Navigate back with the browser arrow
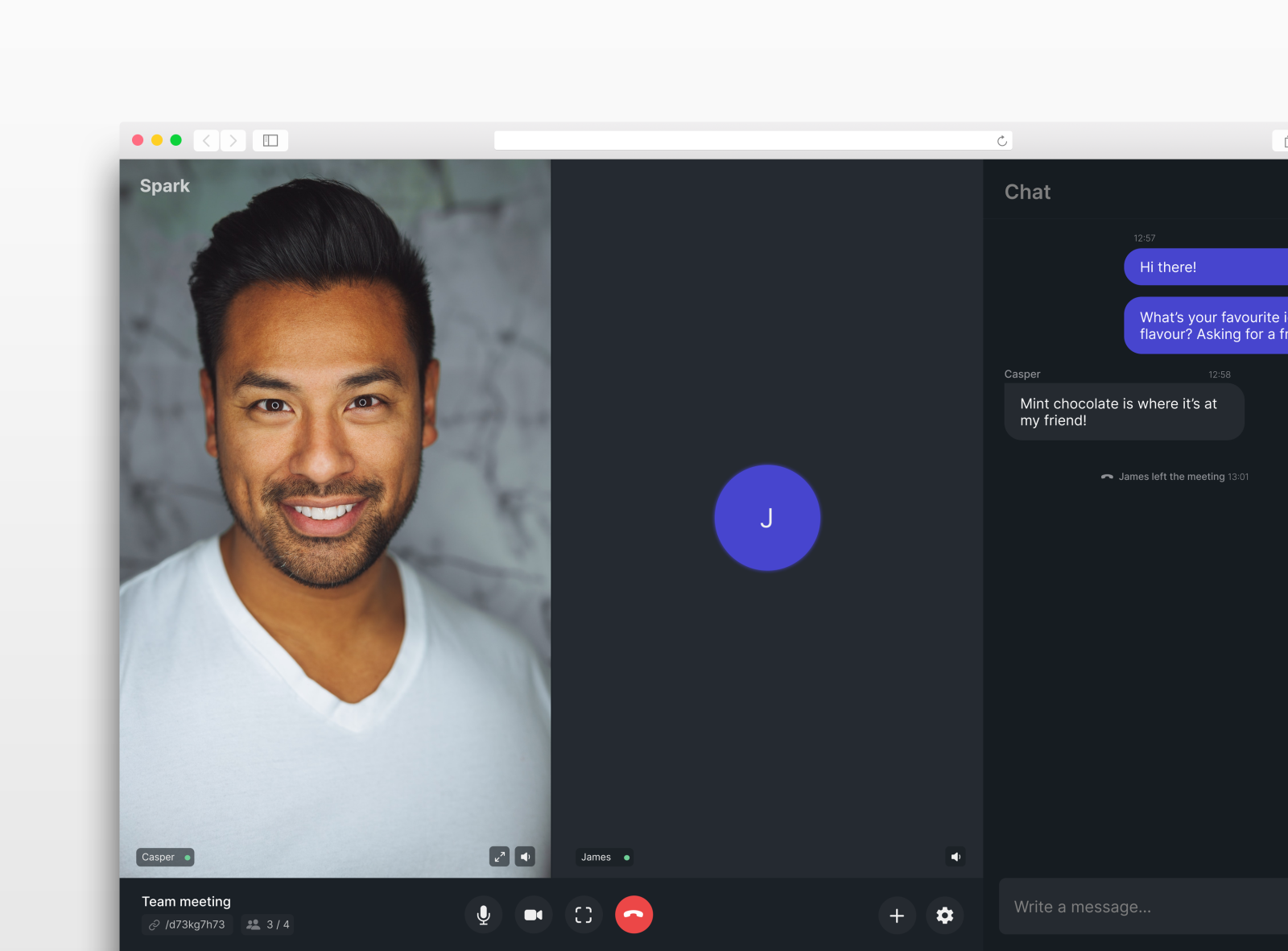This screenshot has height=951, width=1288. (x=206, y=140)
